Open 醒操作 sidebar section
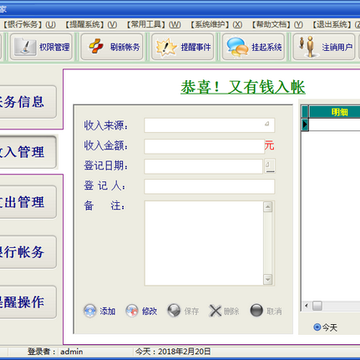The height and width of the screenshot is (360, 360). point(28,302)
